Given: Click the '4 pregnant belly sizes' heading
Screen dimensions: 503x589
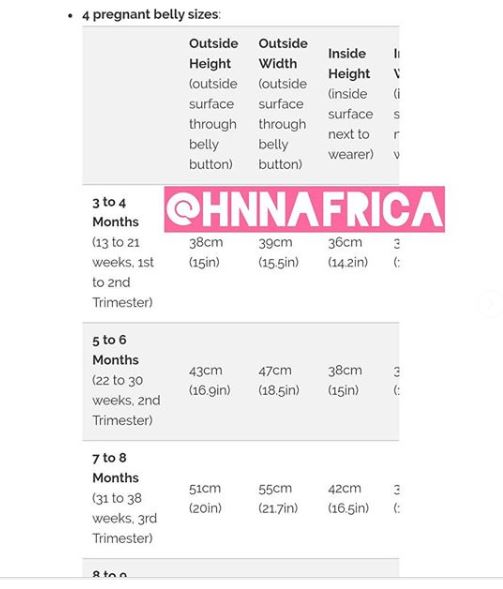Looking at the screenshot, I should (x=151, y=15).
